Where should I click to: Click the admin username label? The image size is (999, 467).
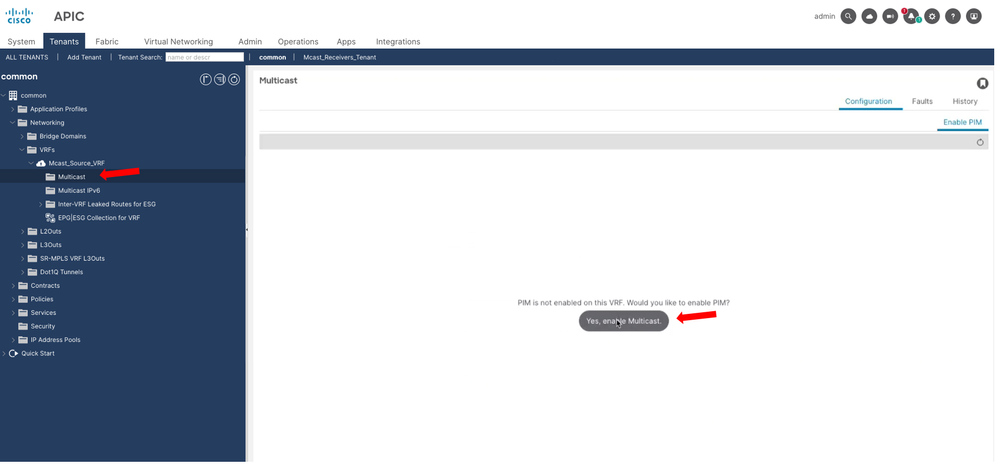[x=824, y=17]
